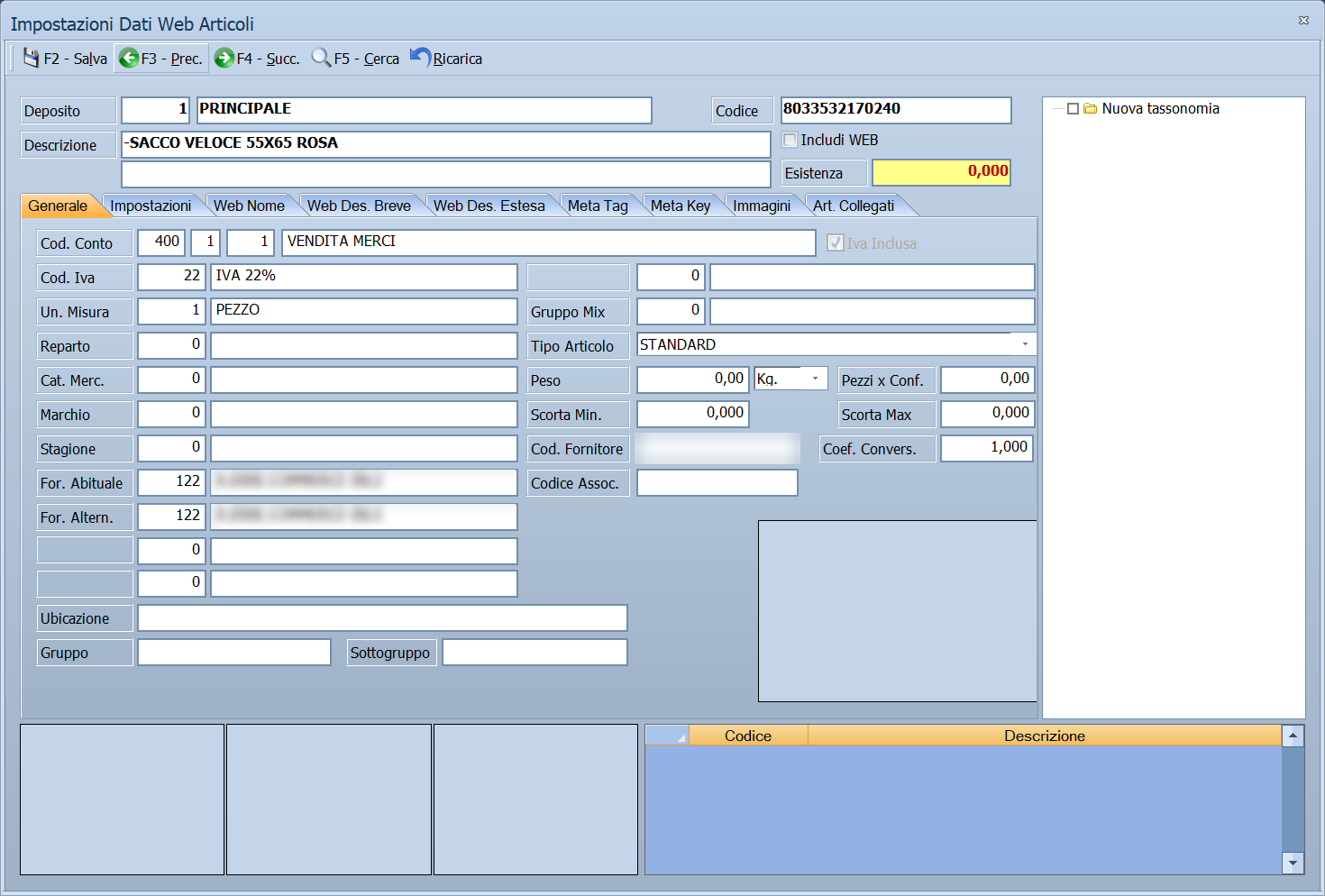Click the Nuova tassonomia folder icon

coord(1091,108)
